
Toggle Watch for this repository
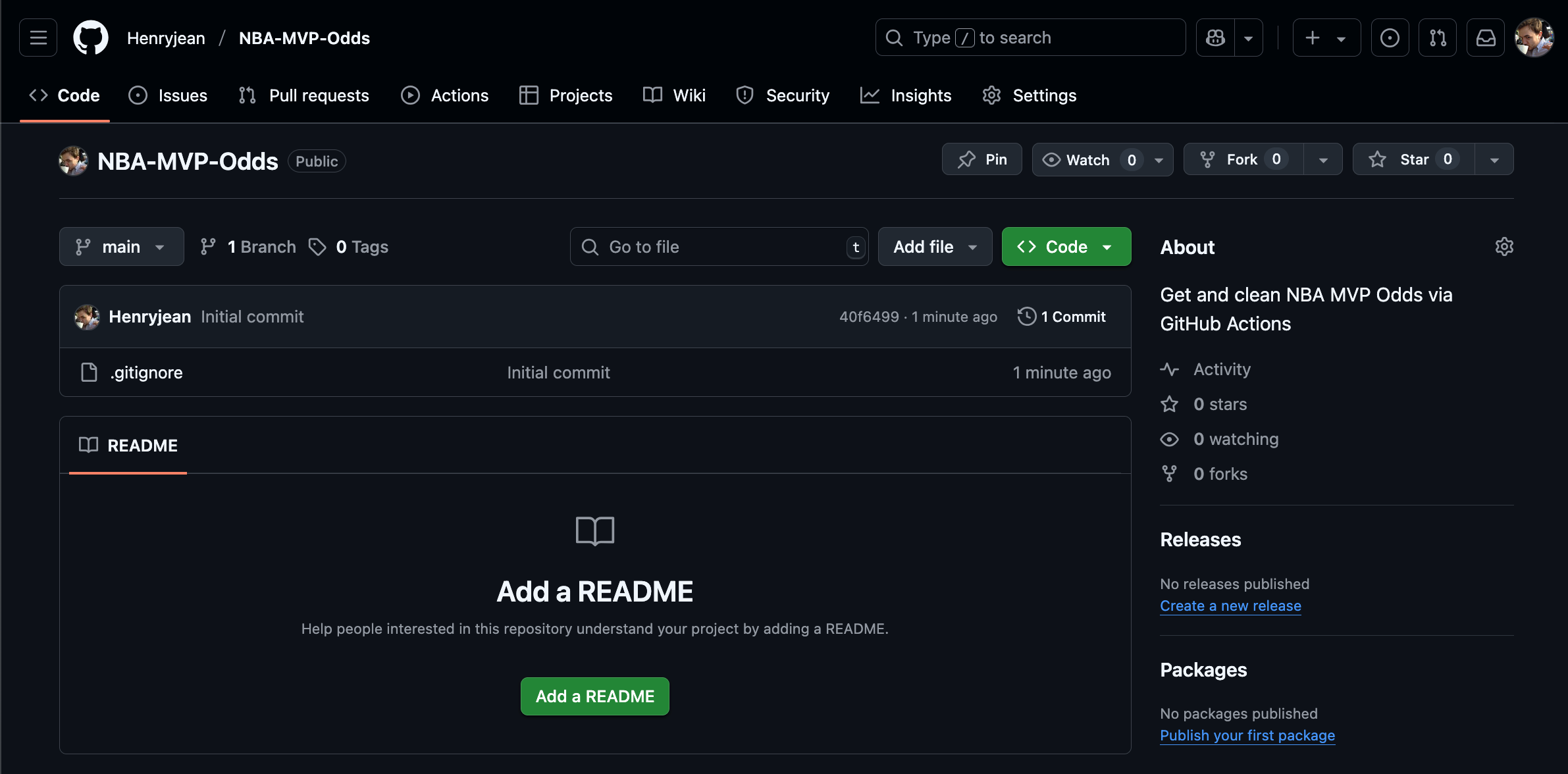pos(1087,159)
